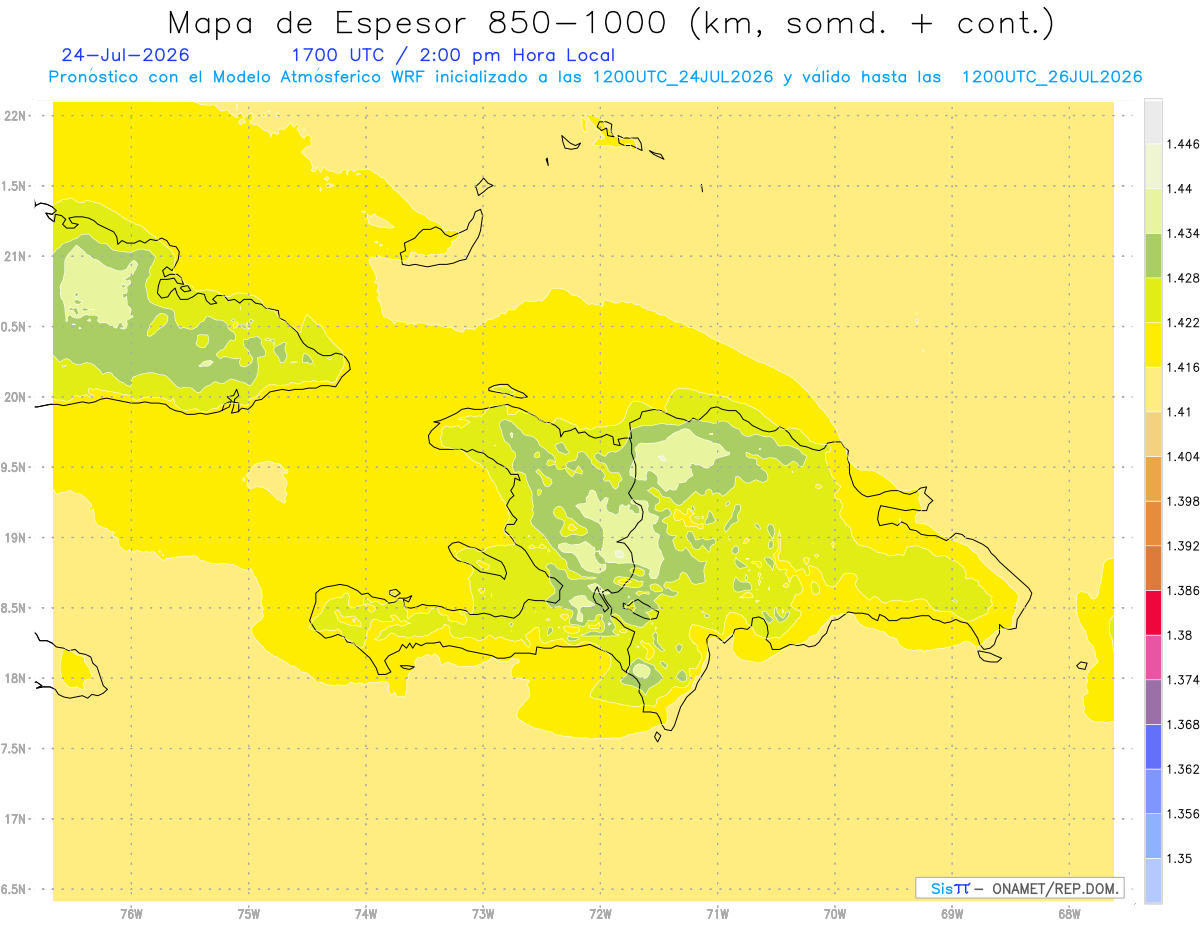Viewport: 1200px width, 927px height.
Task: Click the legend value 1.41
Action: [x=1179, y=412]
